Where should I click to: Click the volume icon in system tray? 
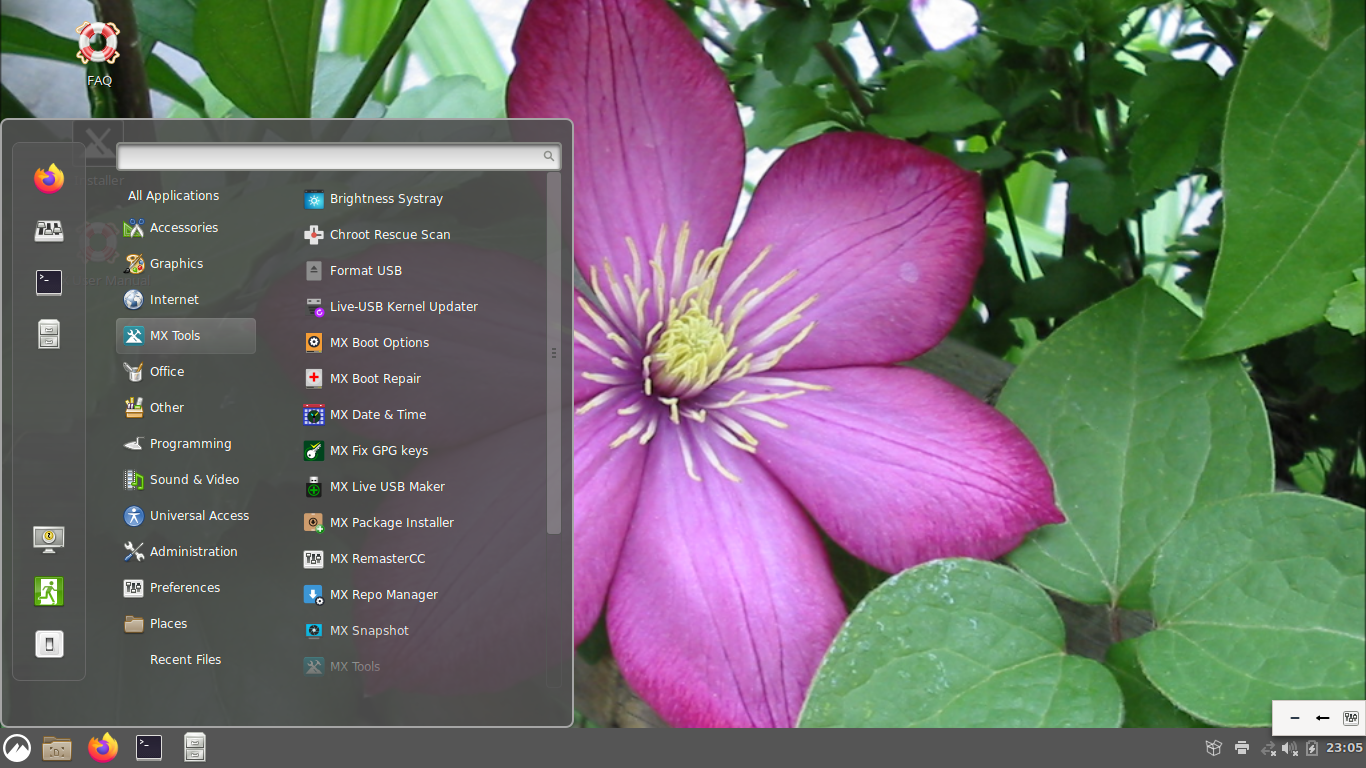click(x=1289, y=748)
